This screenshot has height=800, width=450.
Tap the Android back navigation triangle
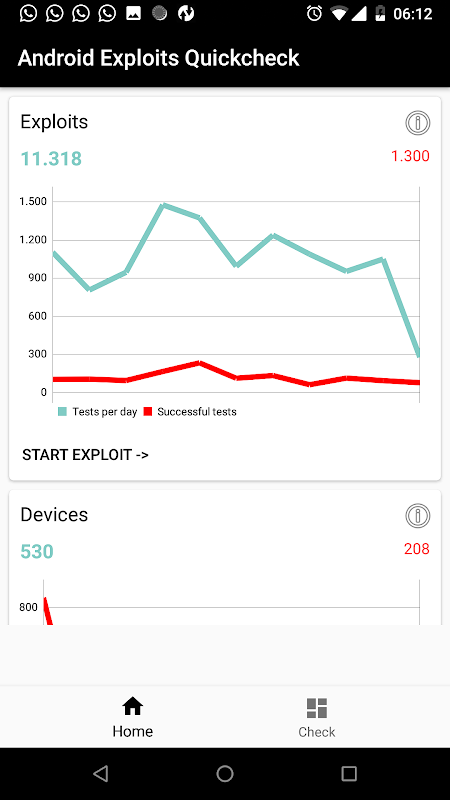(x=101, y=773)
